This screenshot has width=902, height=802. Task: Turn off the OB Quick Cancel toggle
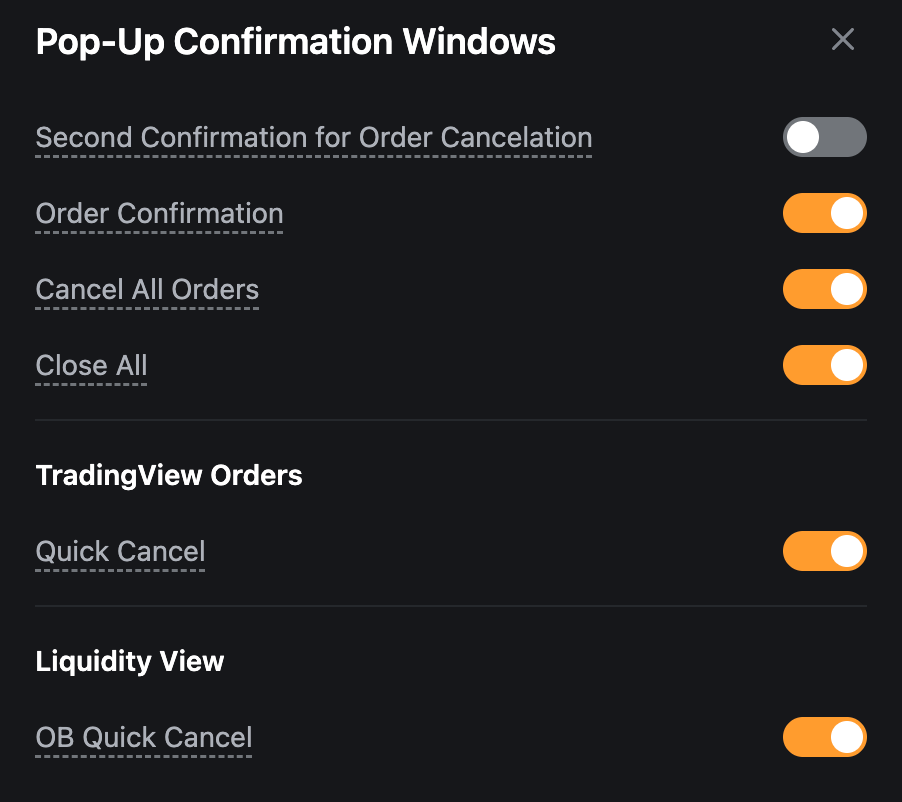click(824, 737)
